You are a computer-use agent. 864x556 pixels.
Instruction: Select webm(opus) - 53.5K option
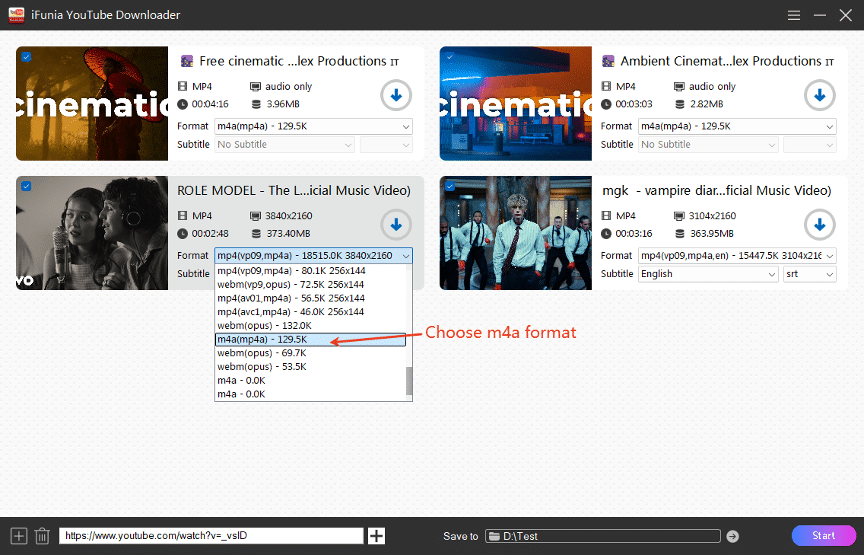coord(310,366)
